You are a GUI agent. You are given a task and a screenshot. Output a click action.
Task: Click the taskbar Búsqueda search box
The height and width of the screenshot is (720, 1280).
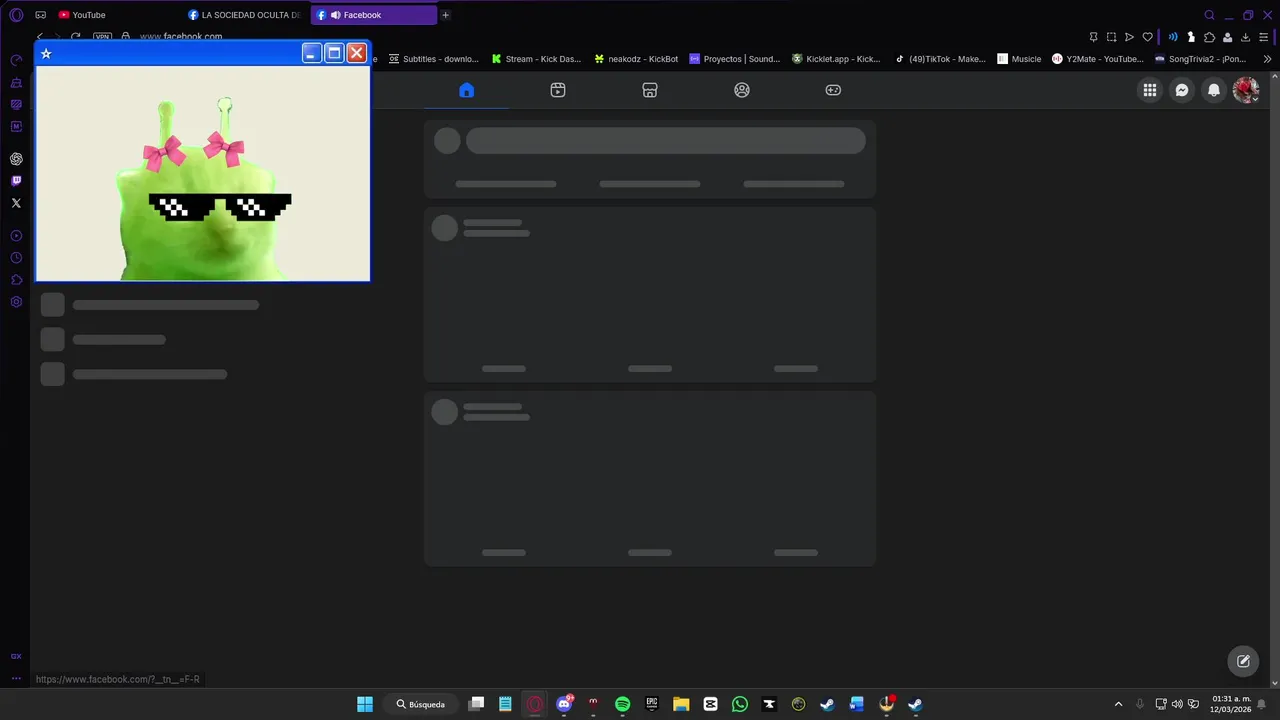421,704
